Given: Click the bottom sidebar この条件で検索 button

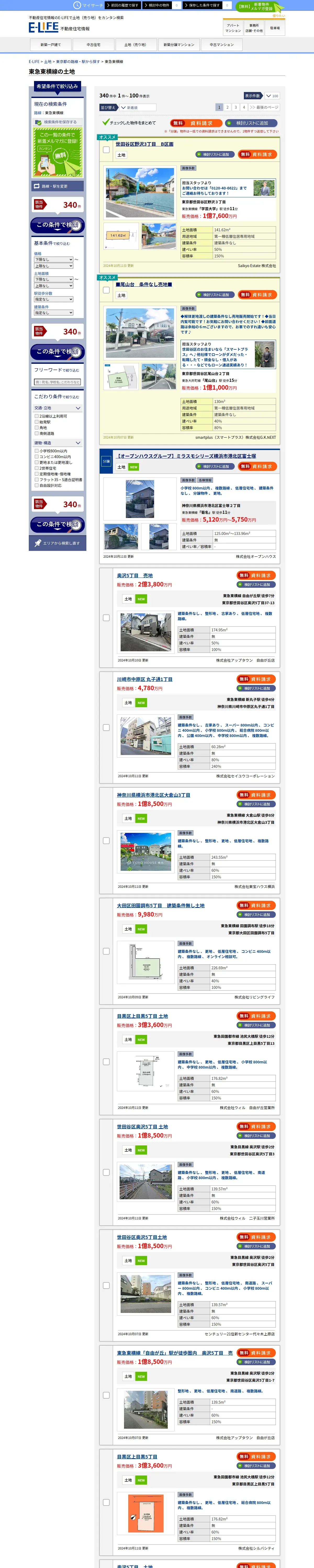Looking at the screenshot, I should (57, 525).
